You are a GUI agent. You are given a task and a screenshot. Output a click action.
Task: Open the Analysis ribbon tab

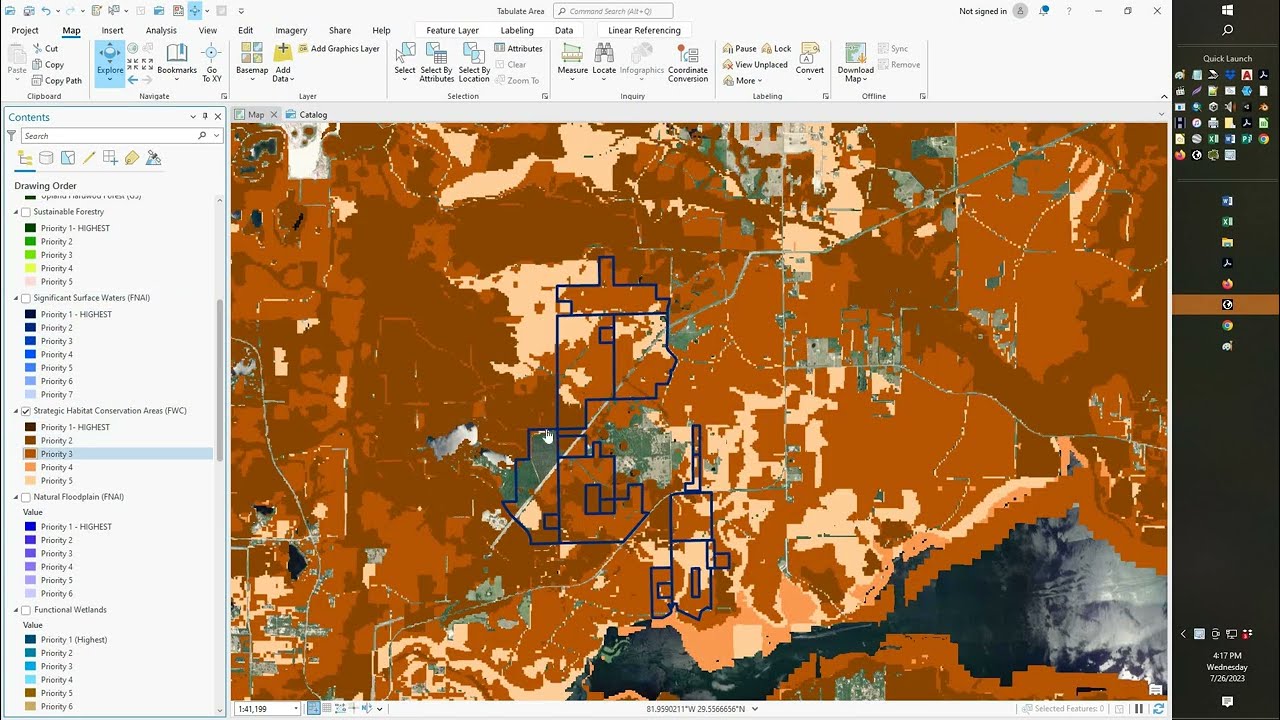(161, 30)
